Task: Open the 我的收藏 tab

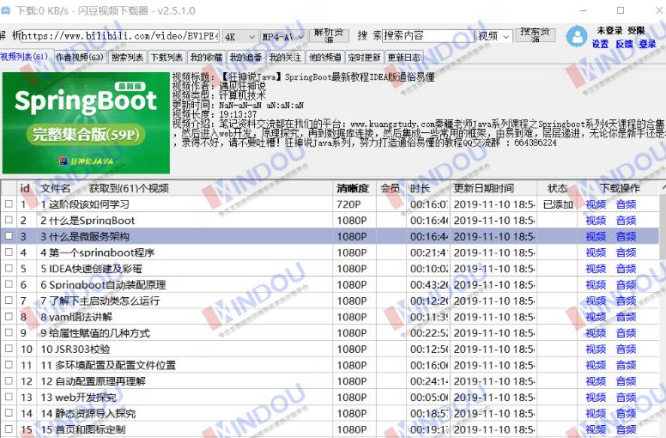Action: [x=206, y=57]
